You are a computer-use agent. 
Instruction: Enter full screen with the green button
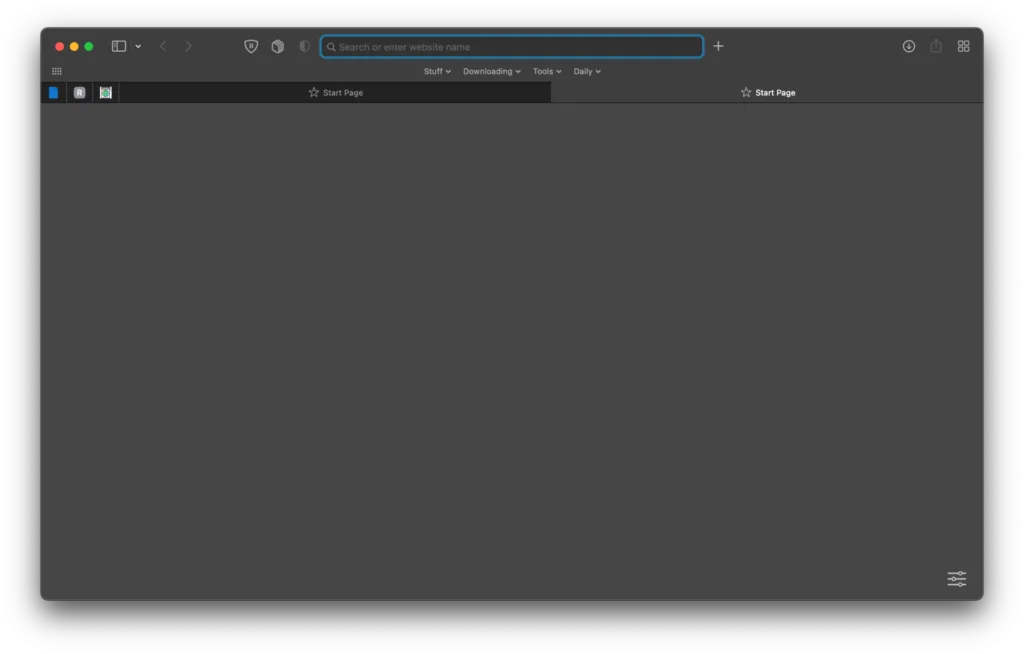[89, 46]
